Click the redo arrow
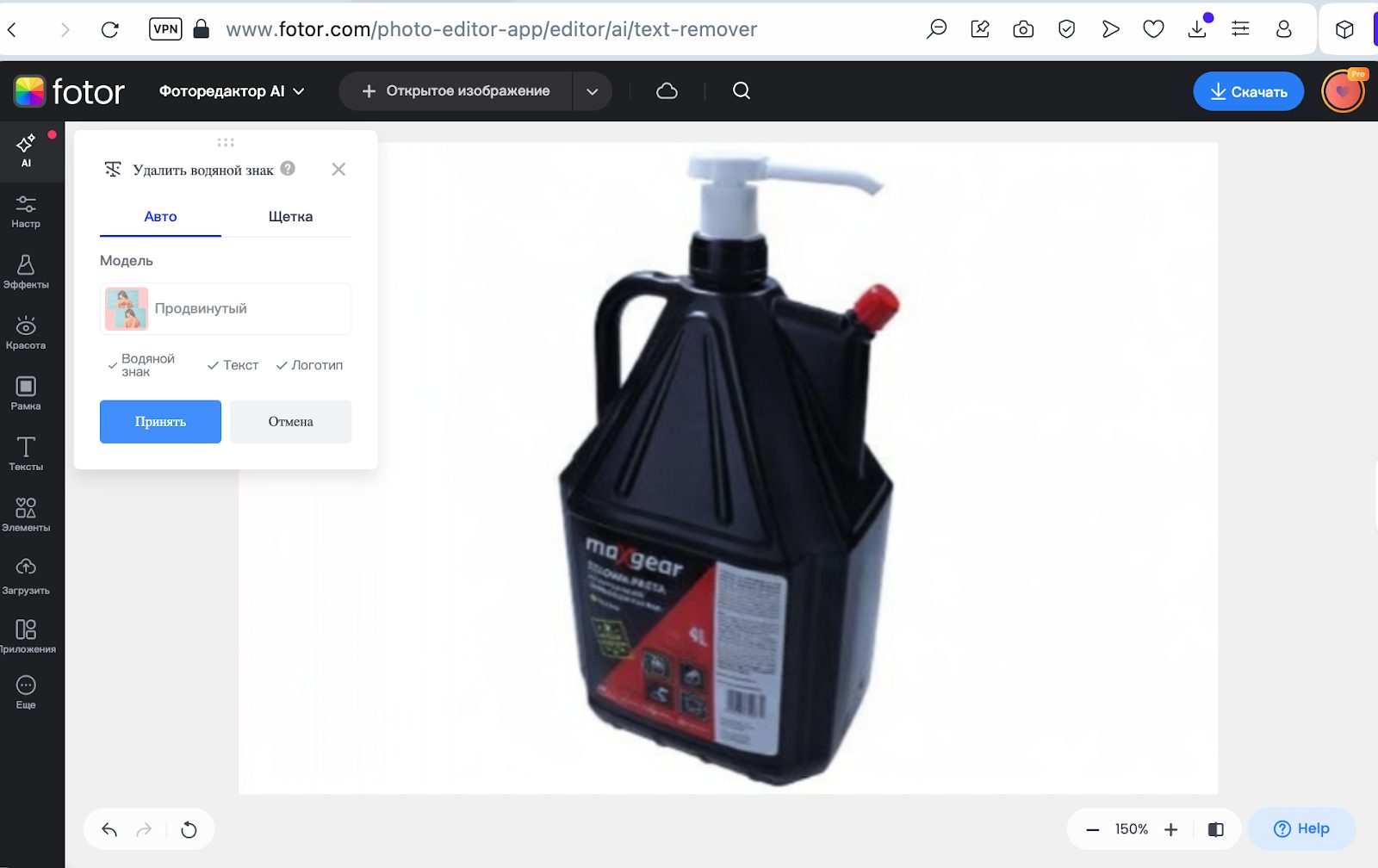 144,830
